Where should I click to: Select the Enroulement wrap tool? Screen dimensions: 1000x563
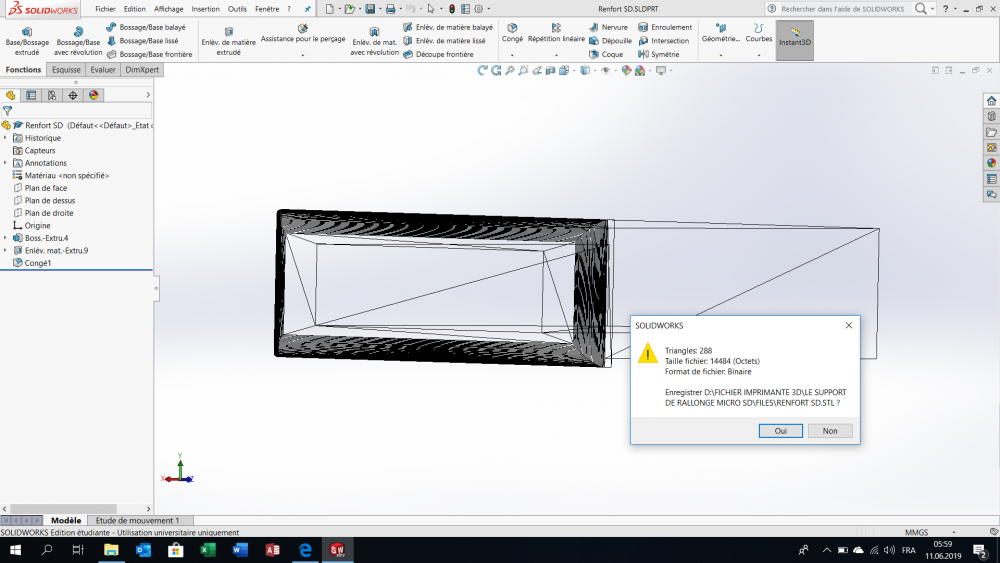(665, 27)
